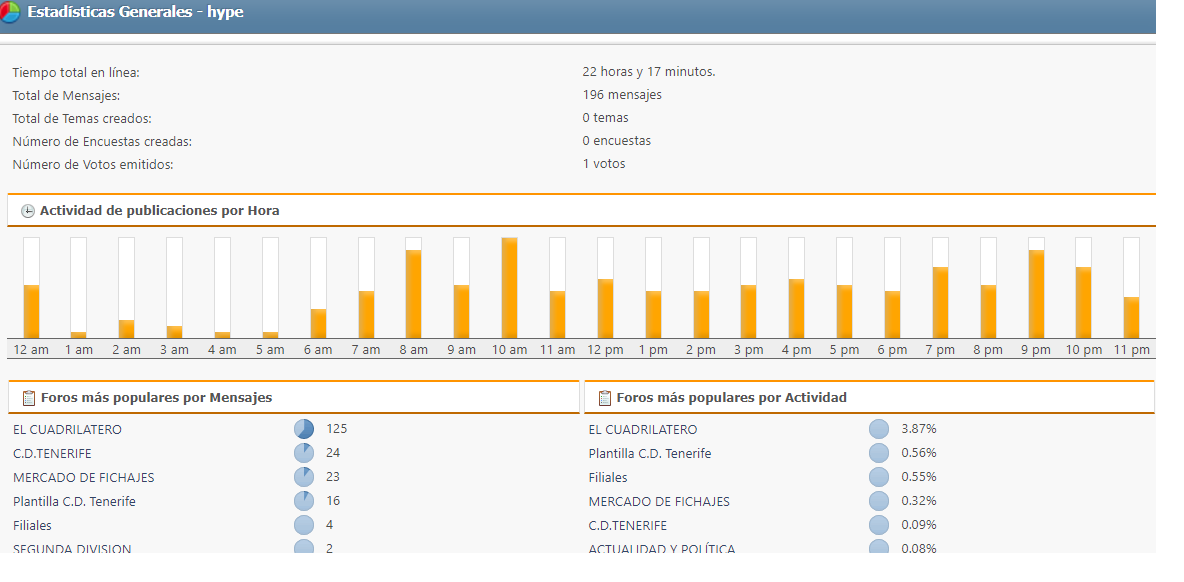Click the '0 encuestas' value
1184x582 pixels.
616,141
